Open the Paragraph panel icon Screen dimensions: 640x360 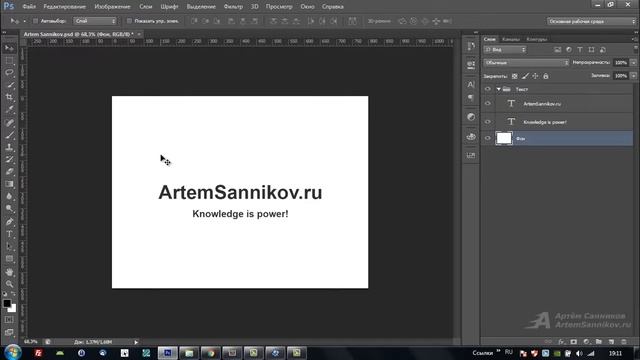point(471,98)
